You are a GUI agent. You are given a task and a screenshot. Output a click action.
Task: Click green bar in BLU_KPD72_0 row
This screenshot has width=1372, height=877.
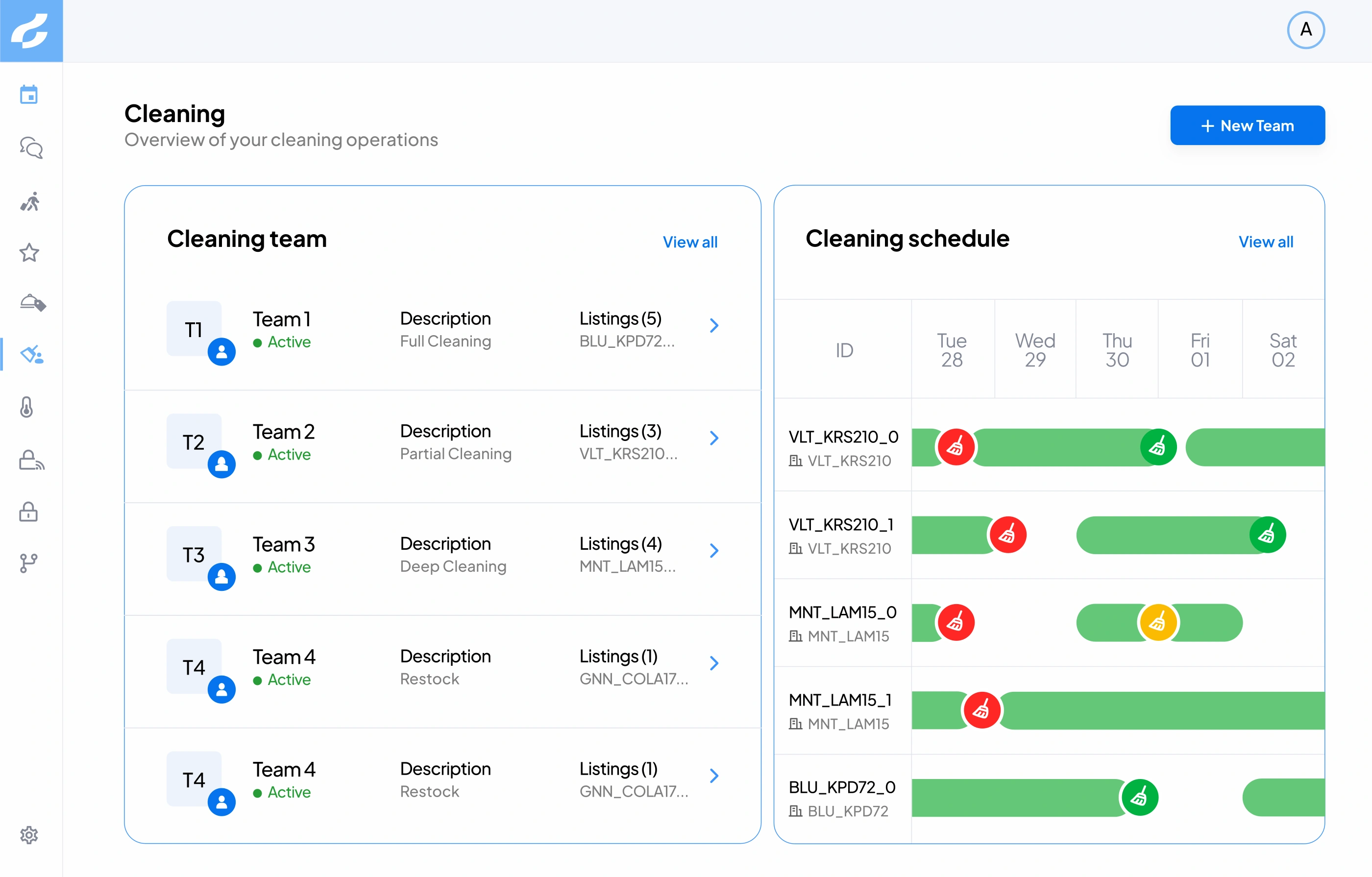(1017, 798)
